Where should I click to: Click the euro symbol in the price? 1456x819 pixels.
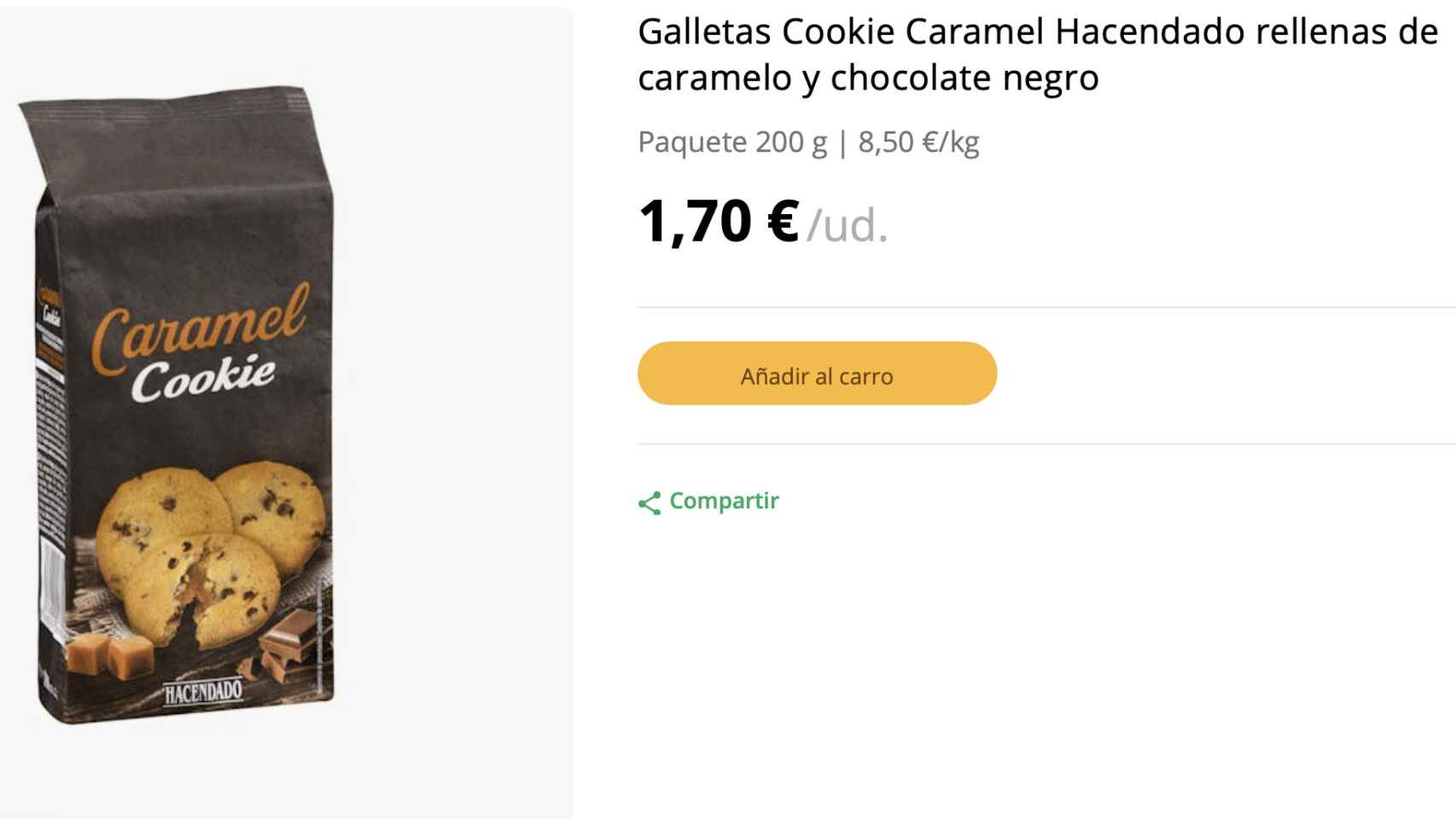[x=782, y=222]
